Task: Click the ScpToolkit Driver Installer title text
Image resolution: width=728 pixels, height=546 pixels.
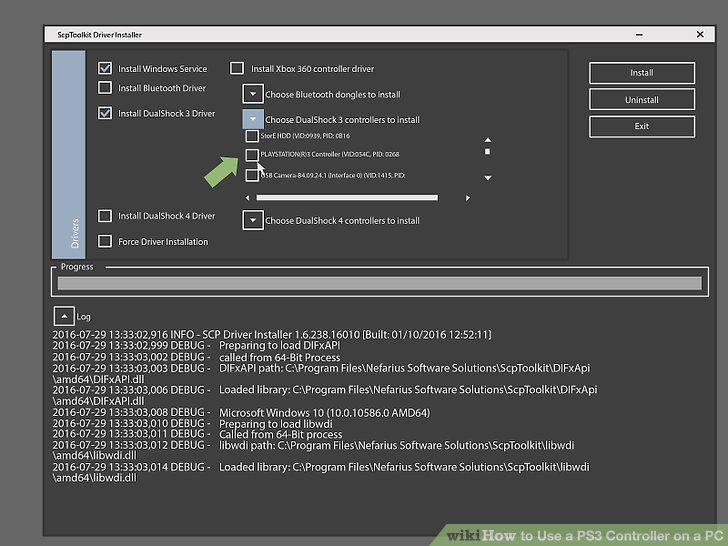Action: [x=99, y=35]
